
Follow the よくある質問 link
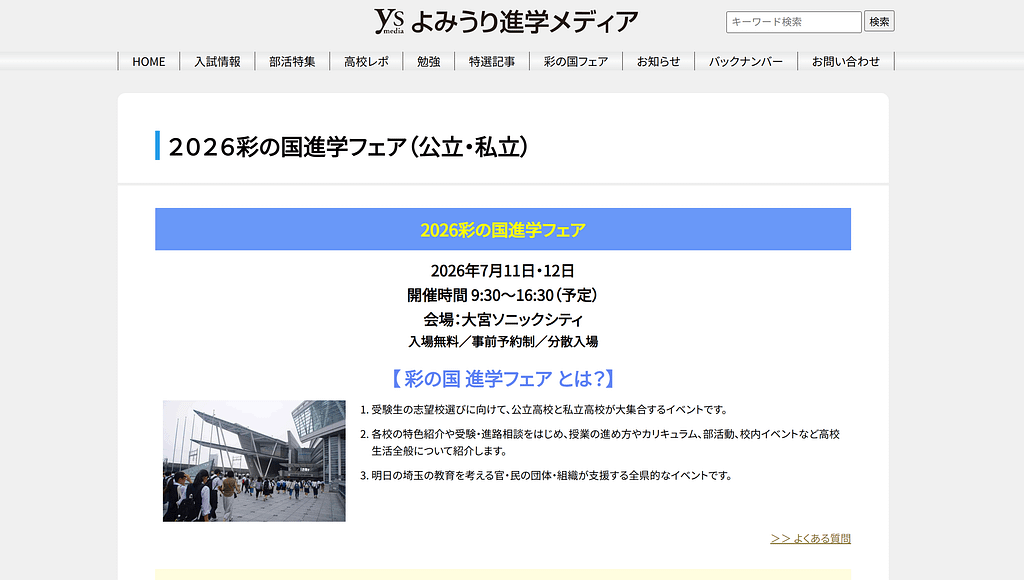click(810, 538)
